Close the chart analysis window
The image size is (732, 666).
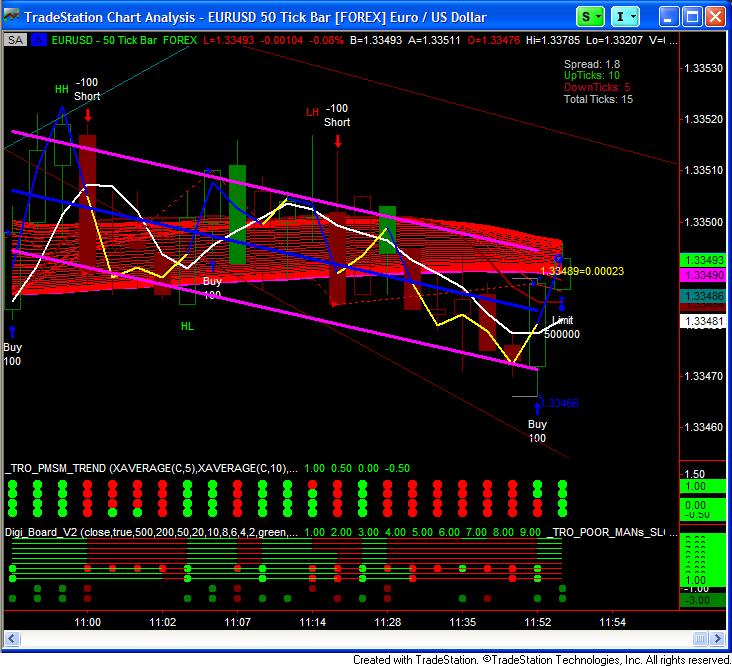coord(715,17)
